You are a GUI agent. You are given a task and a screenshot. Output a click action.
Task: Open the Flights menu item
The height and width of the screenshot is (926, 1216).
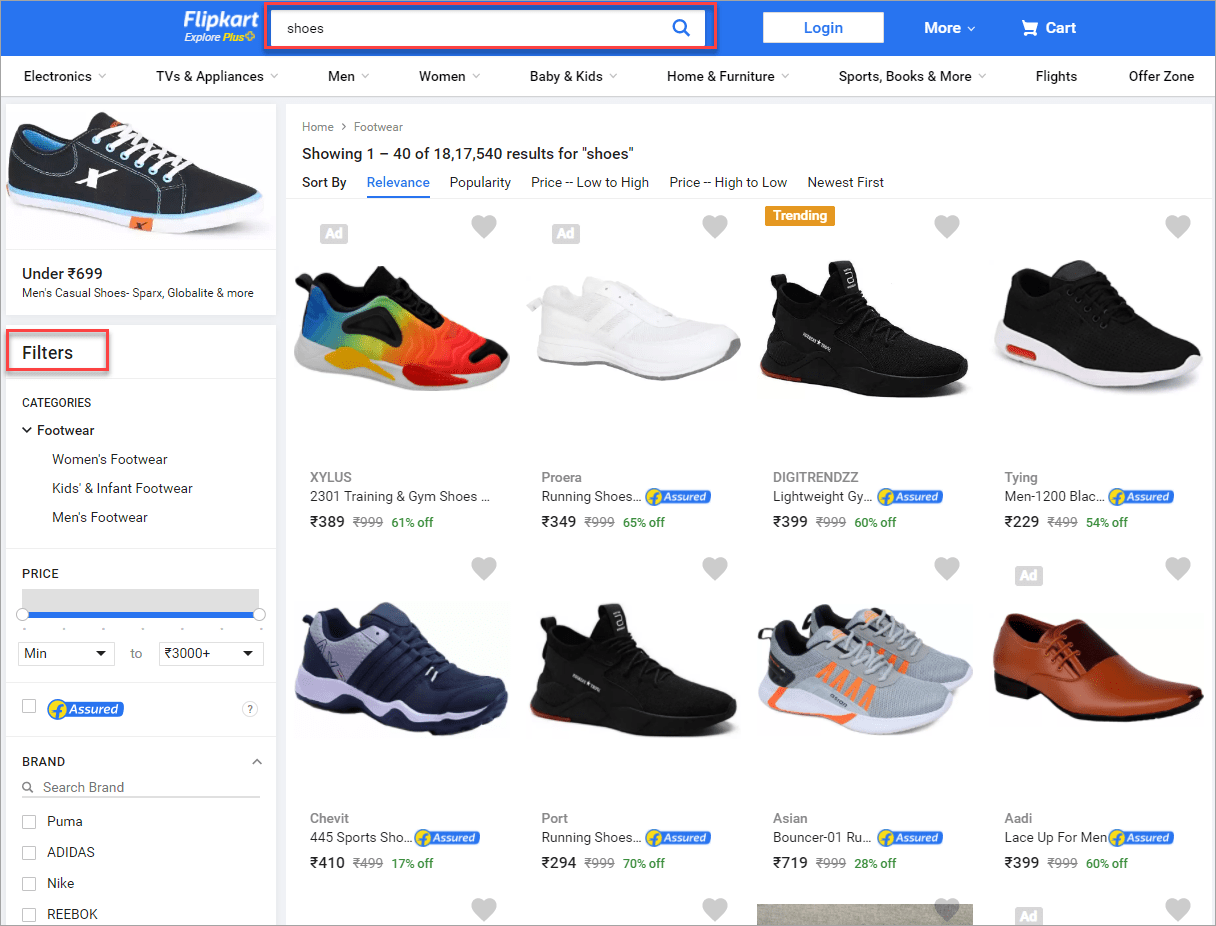1056,76
